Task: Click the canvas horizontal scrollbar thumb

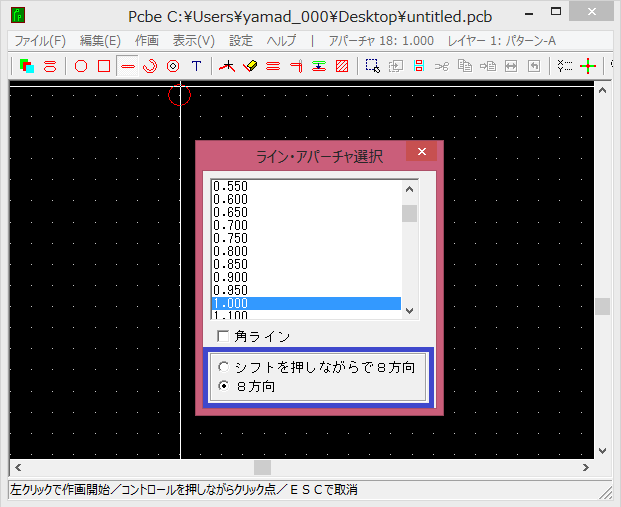Action: (262, 467)
